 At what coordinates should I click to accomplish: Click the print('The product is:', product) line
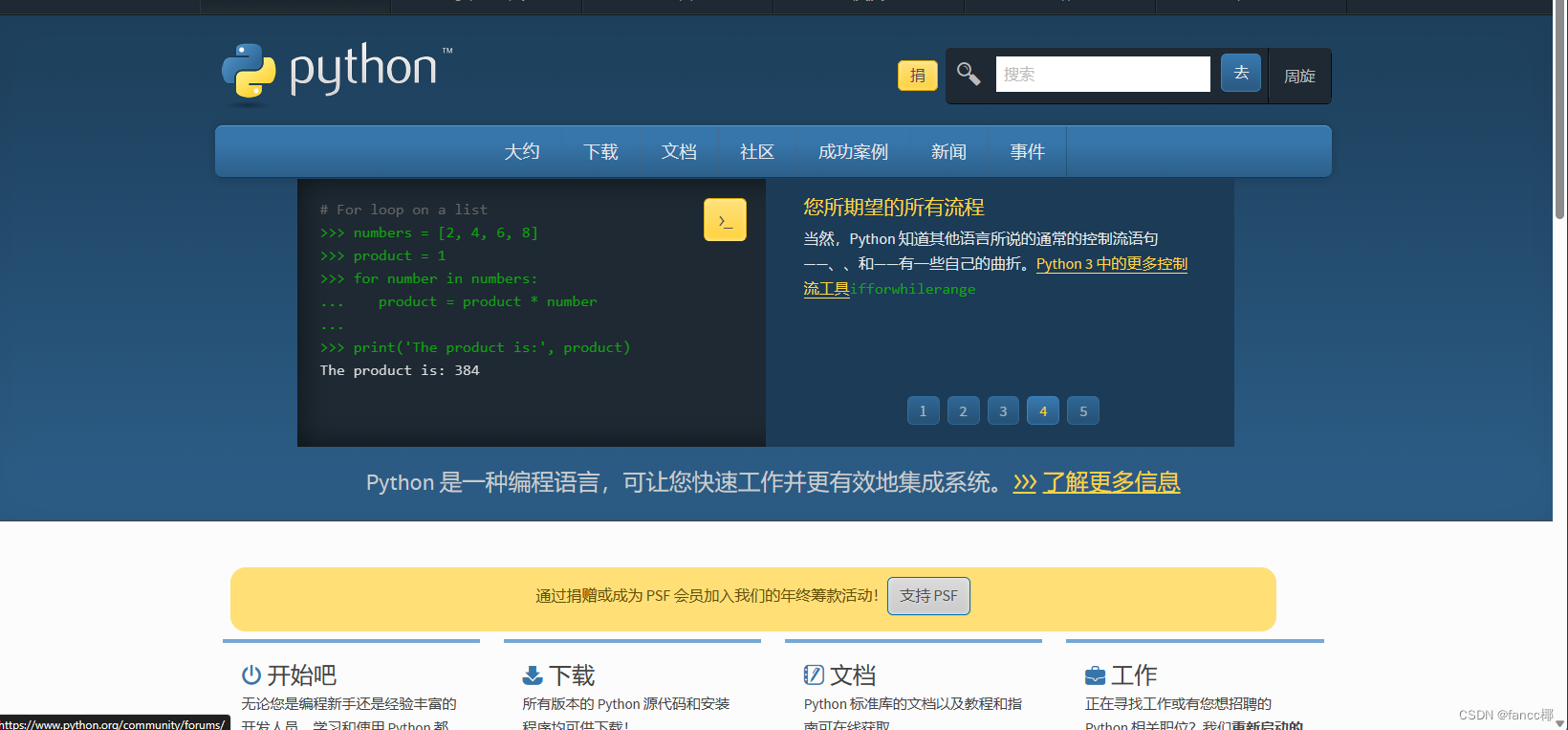click(x=491, y=347)
